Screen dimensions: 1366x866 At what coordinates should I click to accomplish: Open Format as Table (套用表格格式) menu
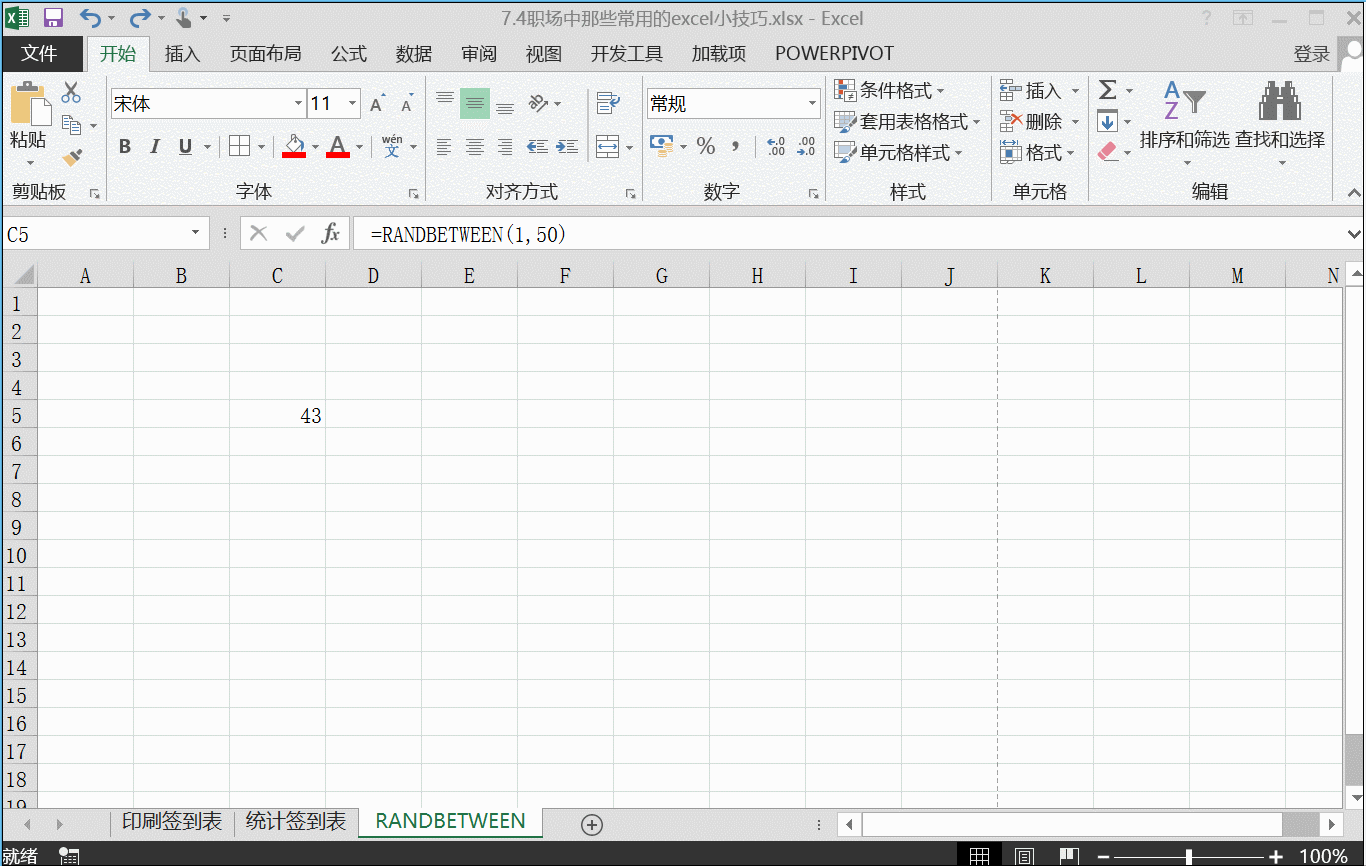(x=908, y=122)
